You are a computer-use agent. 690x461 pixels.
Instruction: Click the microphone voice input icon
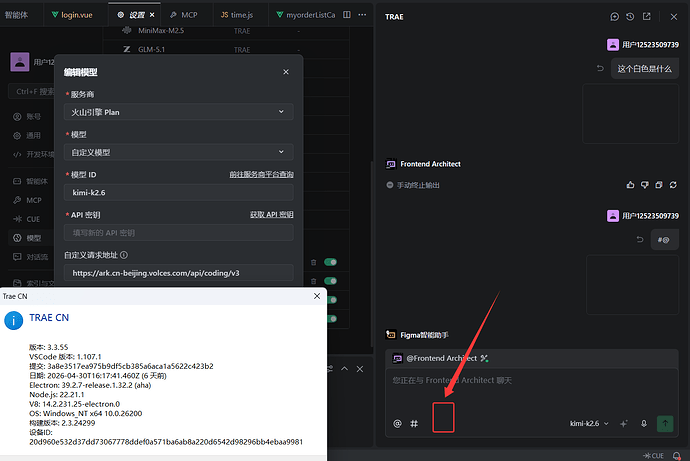point(644,424)
